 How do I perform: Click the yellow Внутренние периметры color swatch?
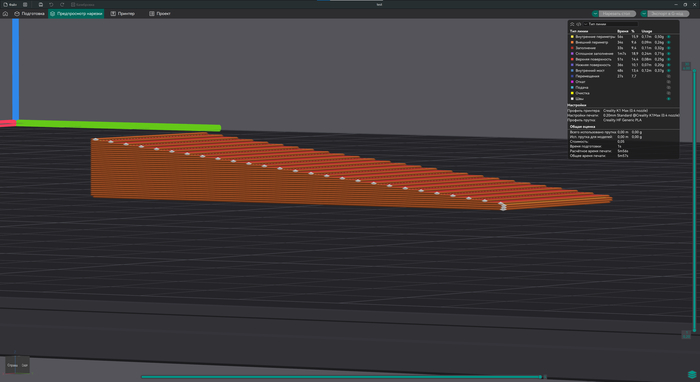[572, 37]
